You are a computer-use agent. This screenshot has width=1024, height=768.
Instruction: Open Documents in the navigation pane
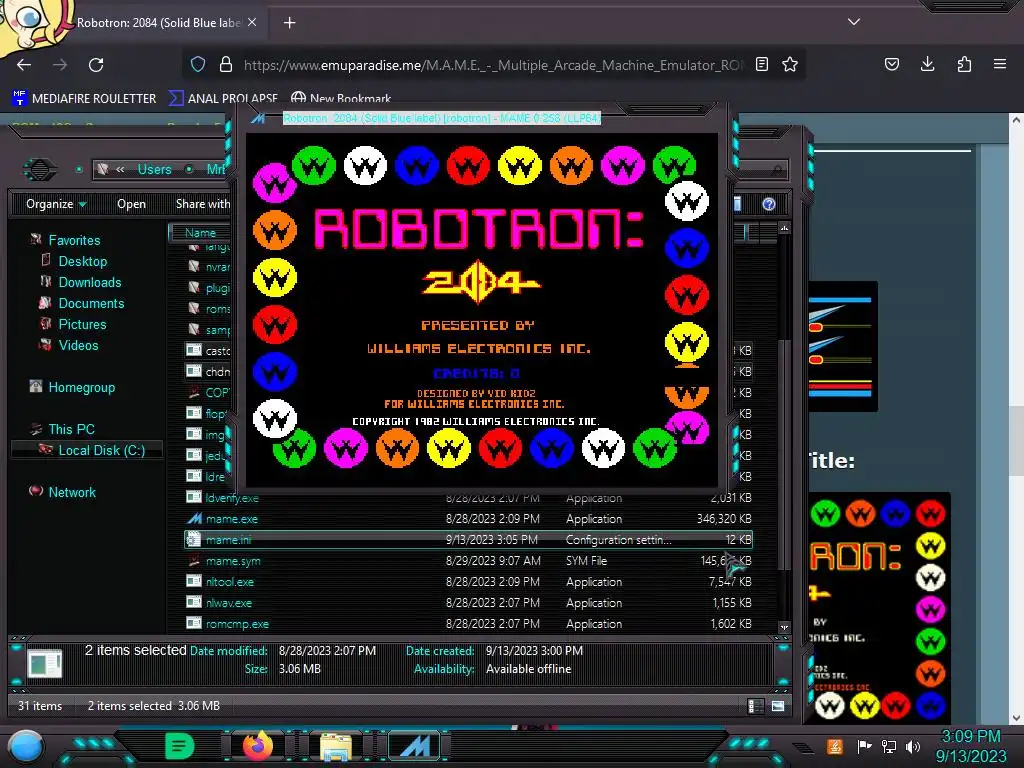91,303
